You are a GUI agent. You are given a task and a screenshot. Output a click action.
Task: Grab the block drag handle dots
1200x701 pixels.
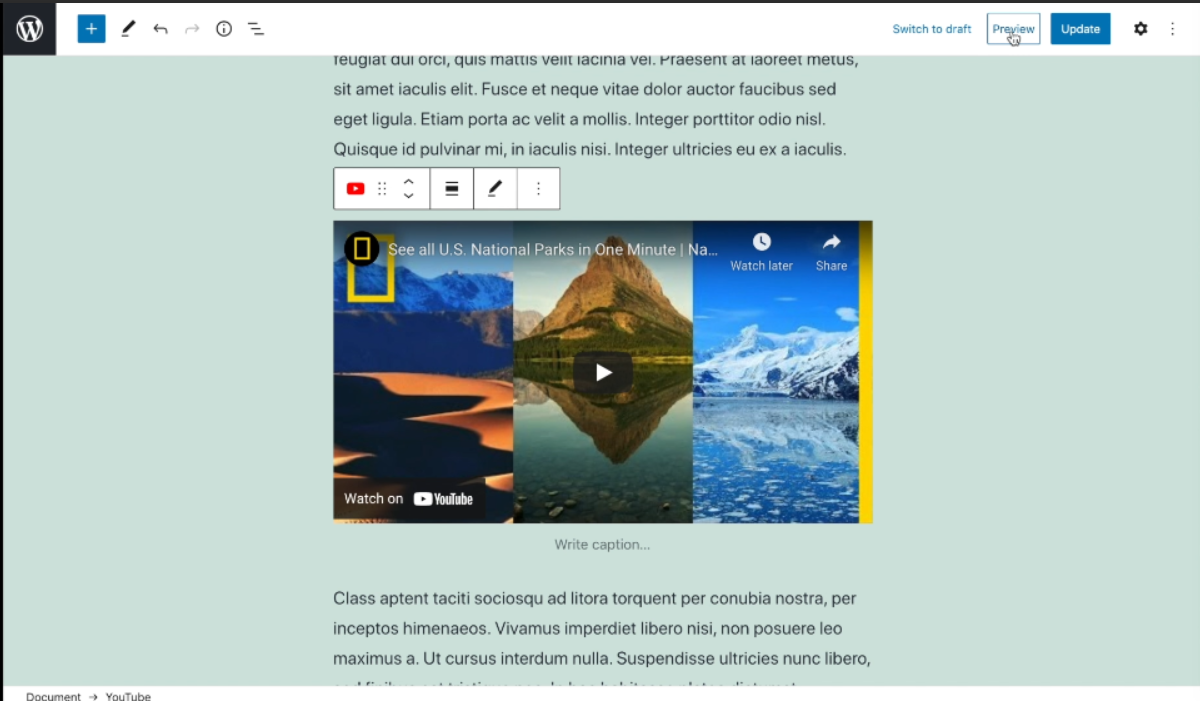(x=382, y=188)
